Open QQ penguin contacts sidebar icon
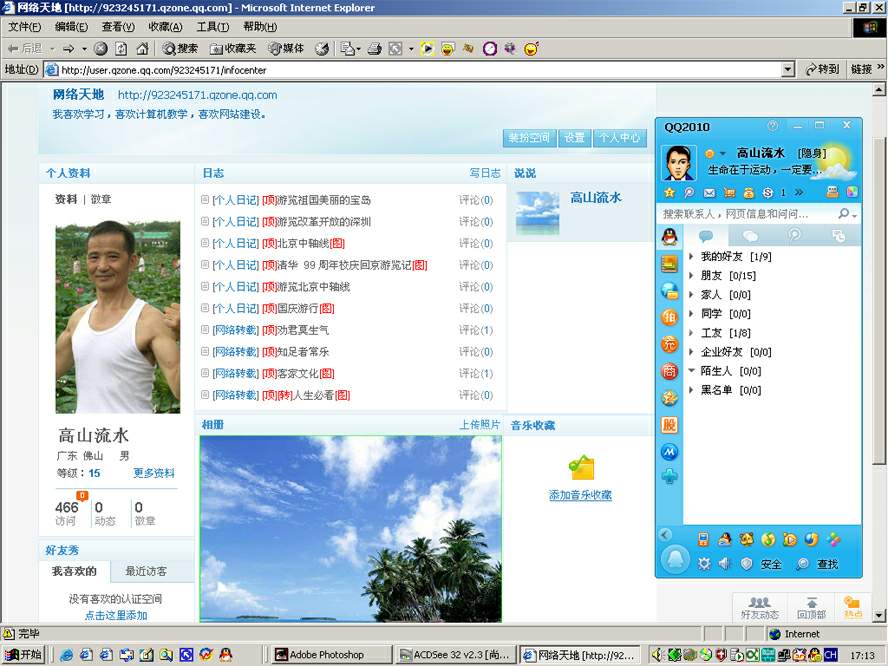 coord(669,237)
